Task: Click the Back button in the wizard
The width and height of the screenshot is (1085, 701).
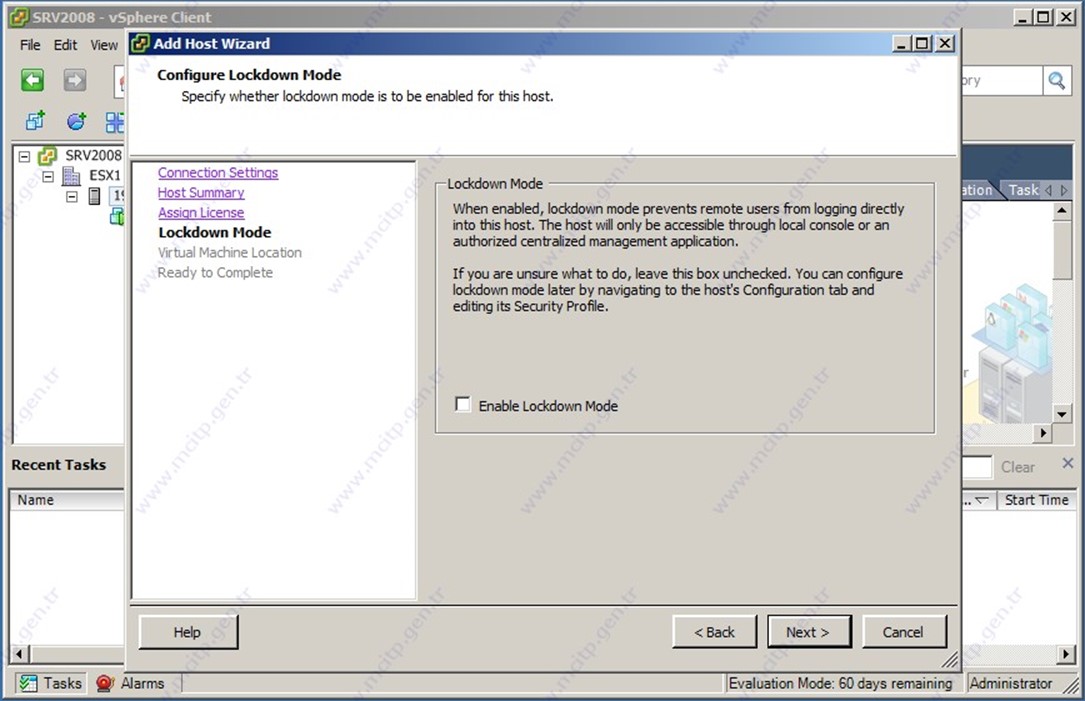Action: [714, 632]
